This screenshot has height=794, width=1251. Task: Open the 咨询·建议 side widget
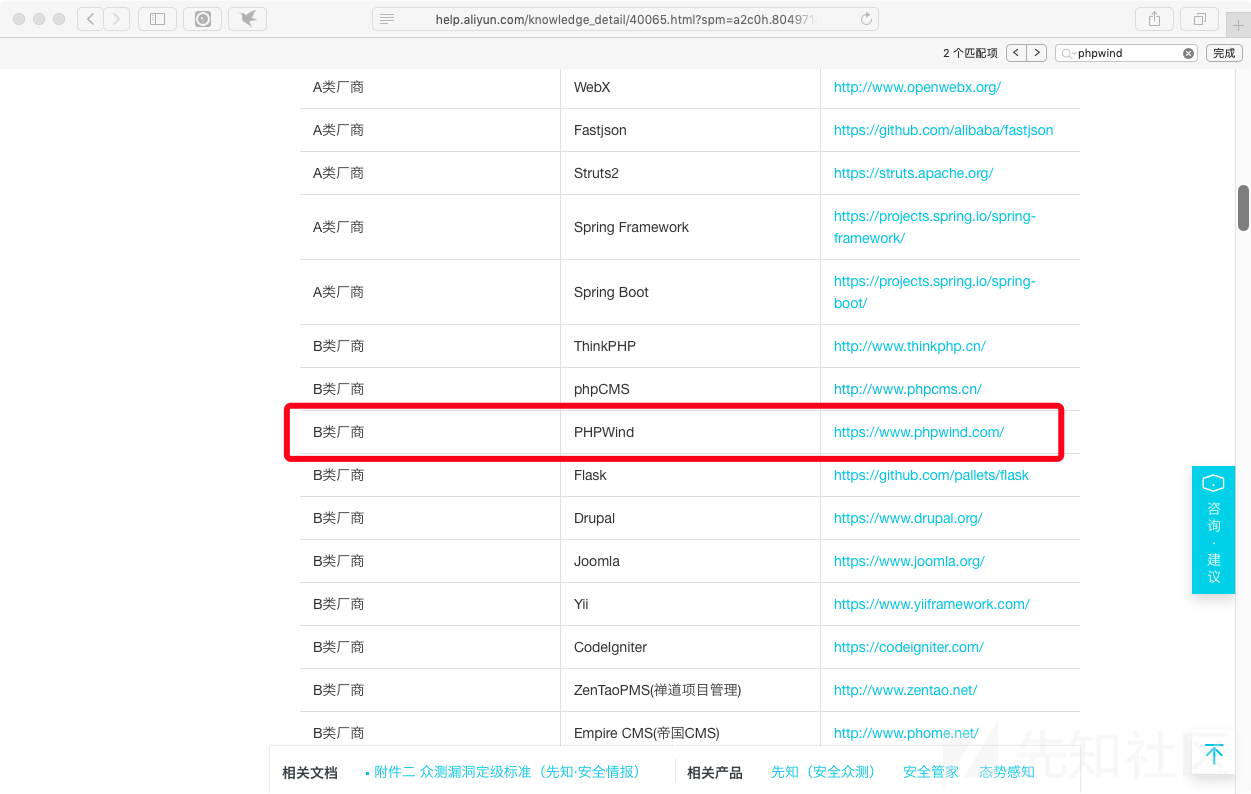pyautogui.click(x=1213, y=530)
